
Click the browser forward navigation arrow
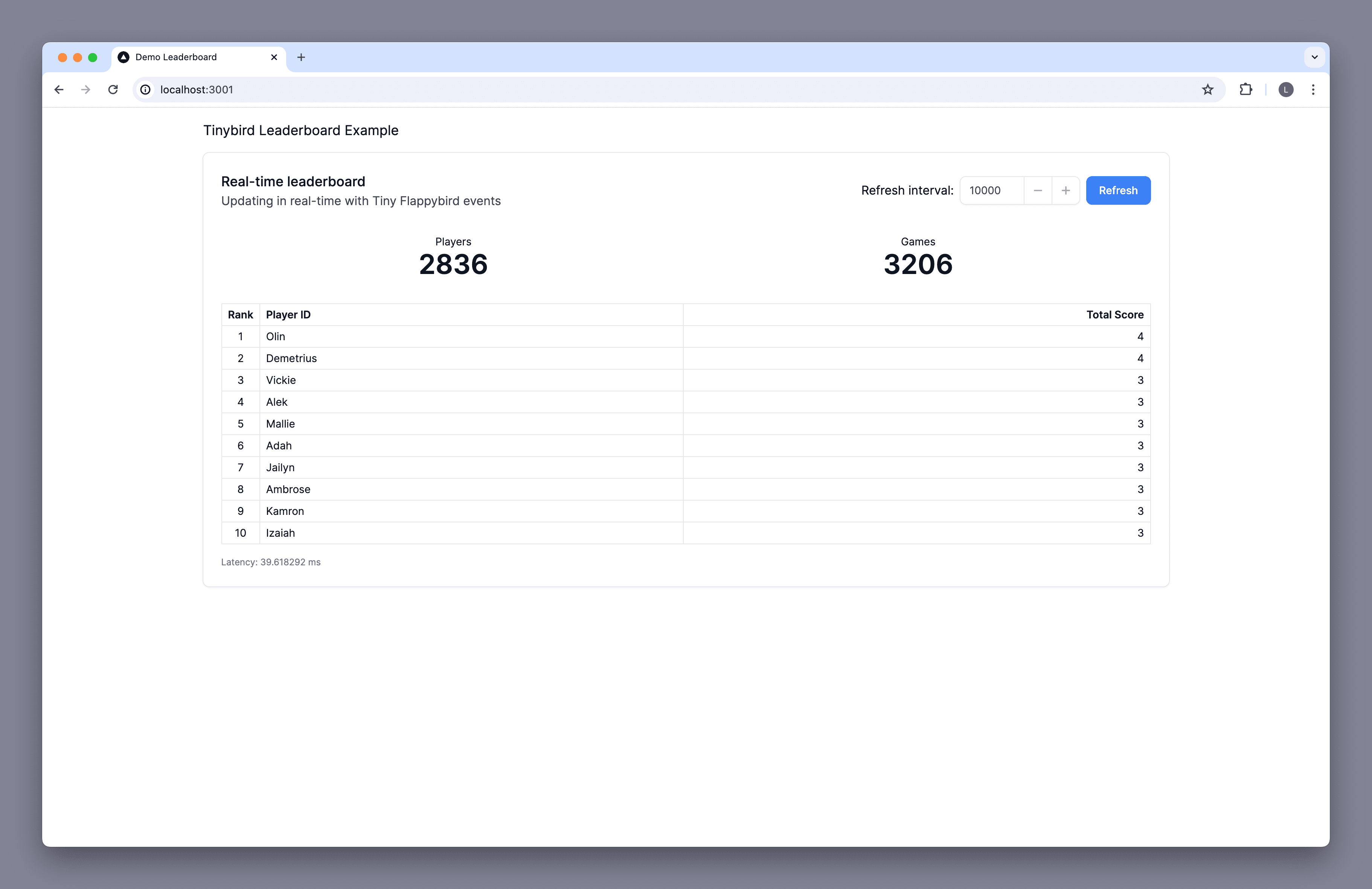pyautogui.click(x=85, y=90)
